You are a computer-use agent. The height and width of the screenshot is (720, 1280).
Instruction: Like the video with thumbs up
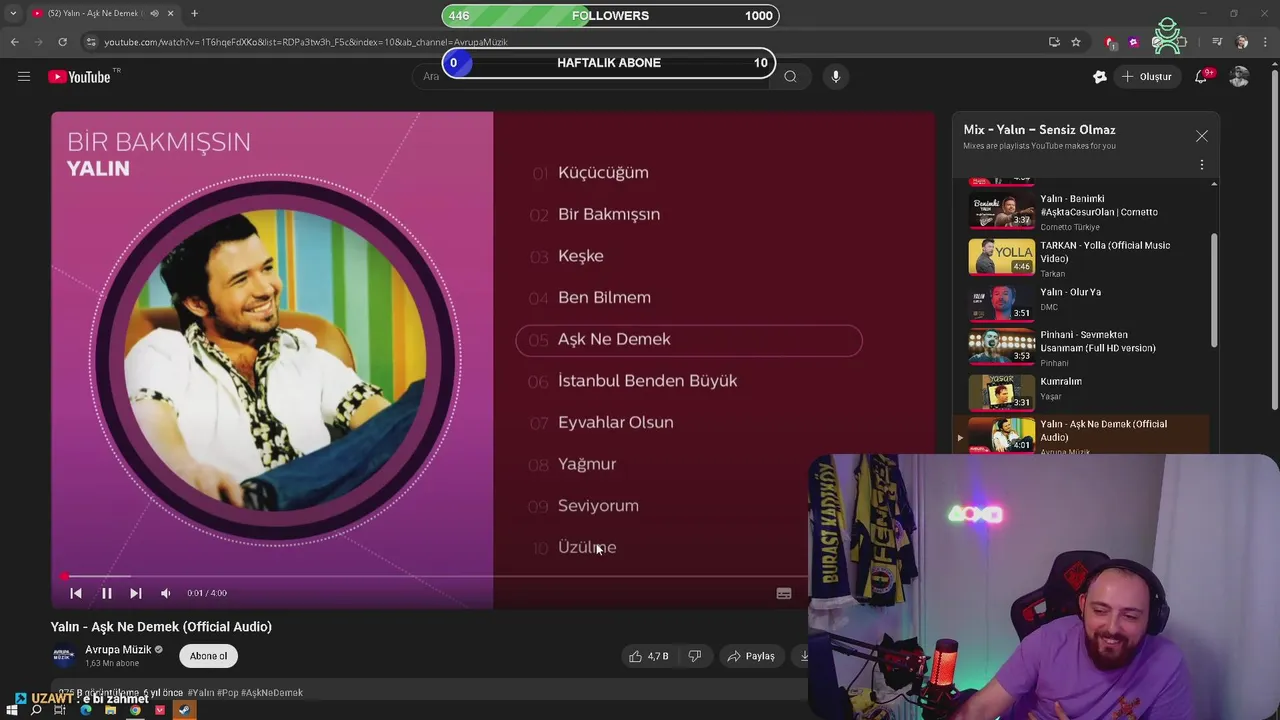[648, 656]
